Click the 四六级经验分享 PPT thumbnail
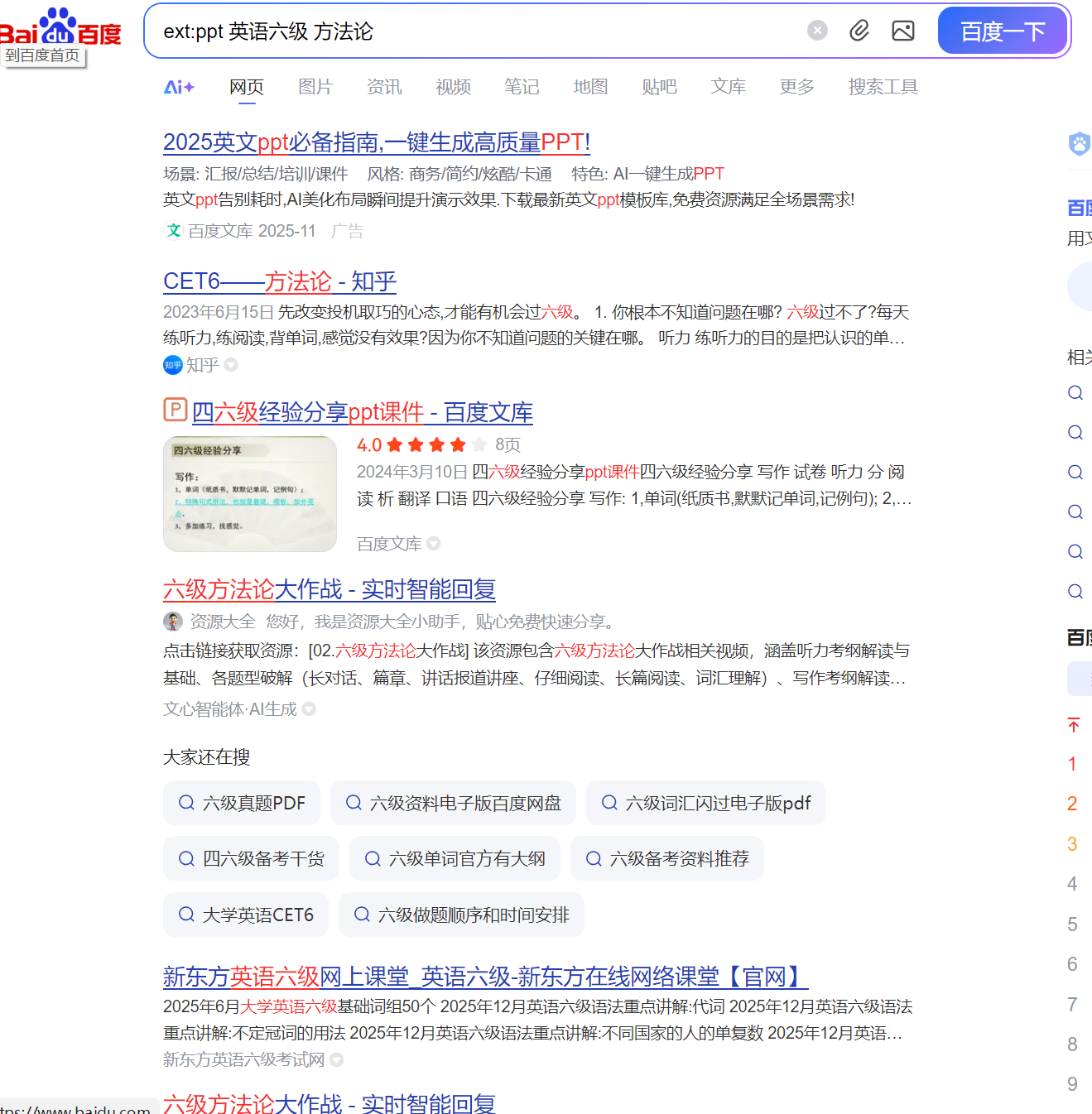The image size is (1092, 1114). point(250,493)
